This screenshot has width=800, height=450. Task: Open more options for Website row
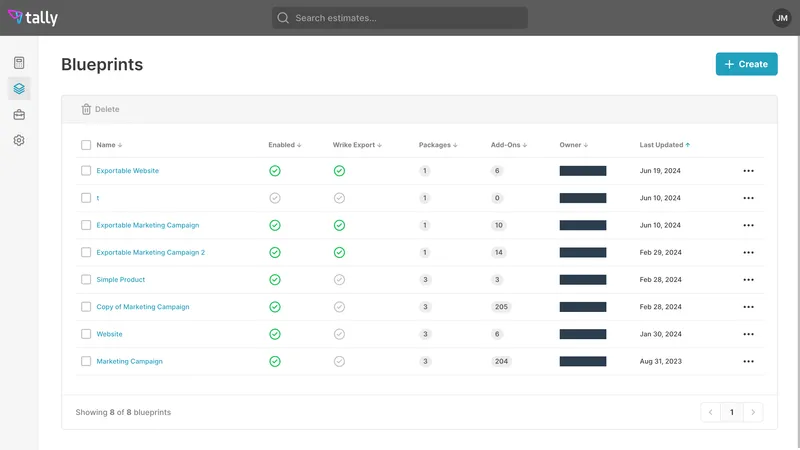click(x=748, y=334)
